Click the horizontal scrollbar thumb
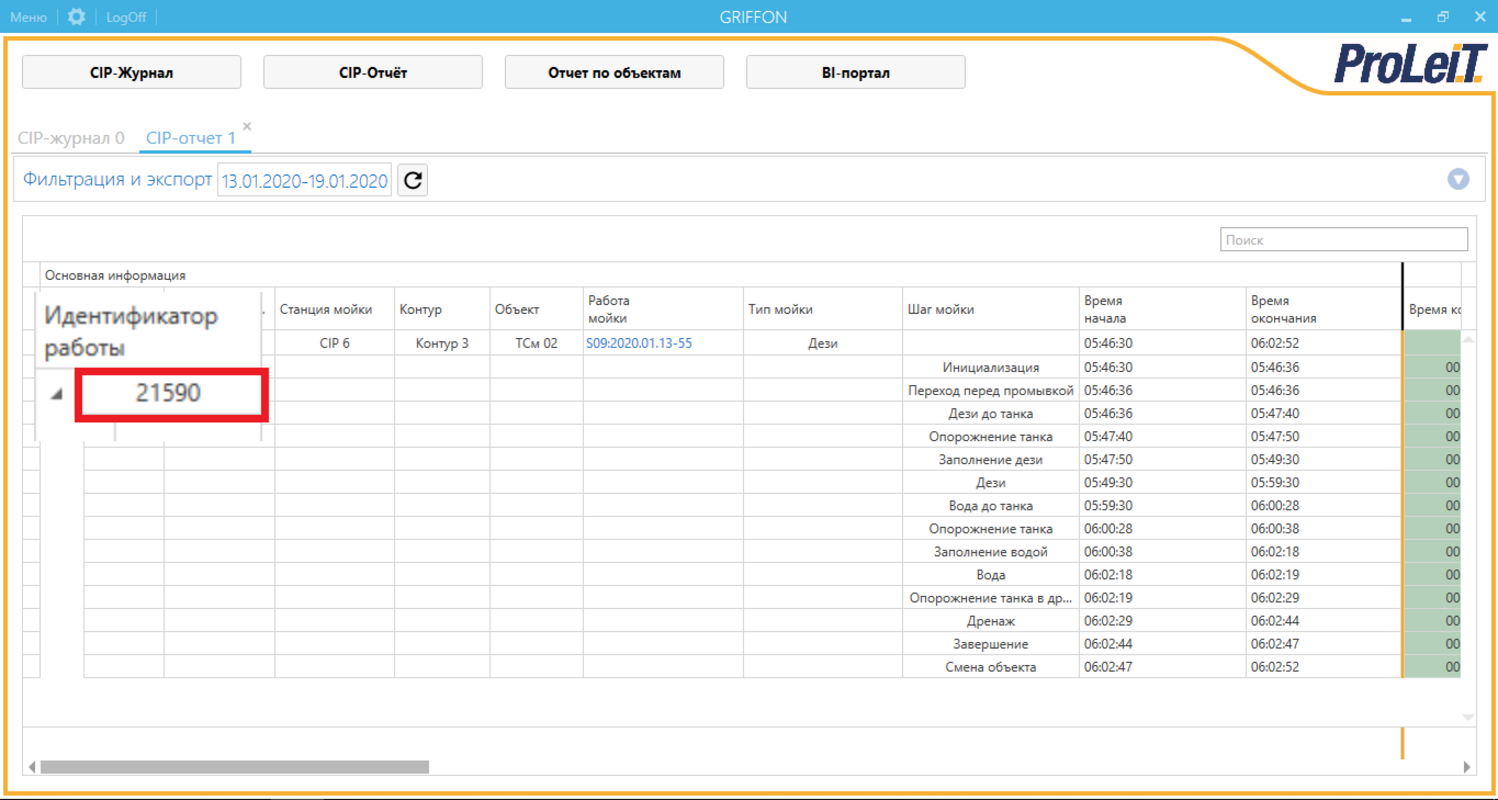1498x800 pixels. 234,767
